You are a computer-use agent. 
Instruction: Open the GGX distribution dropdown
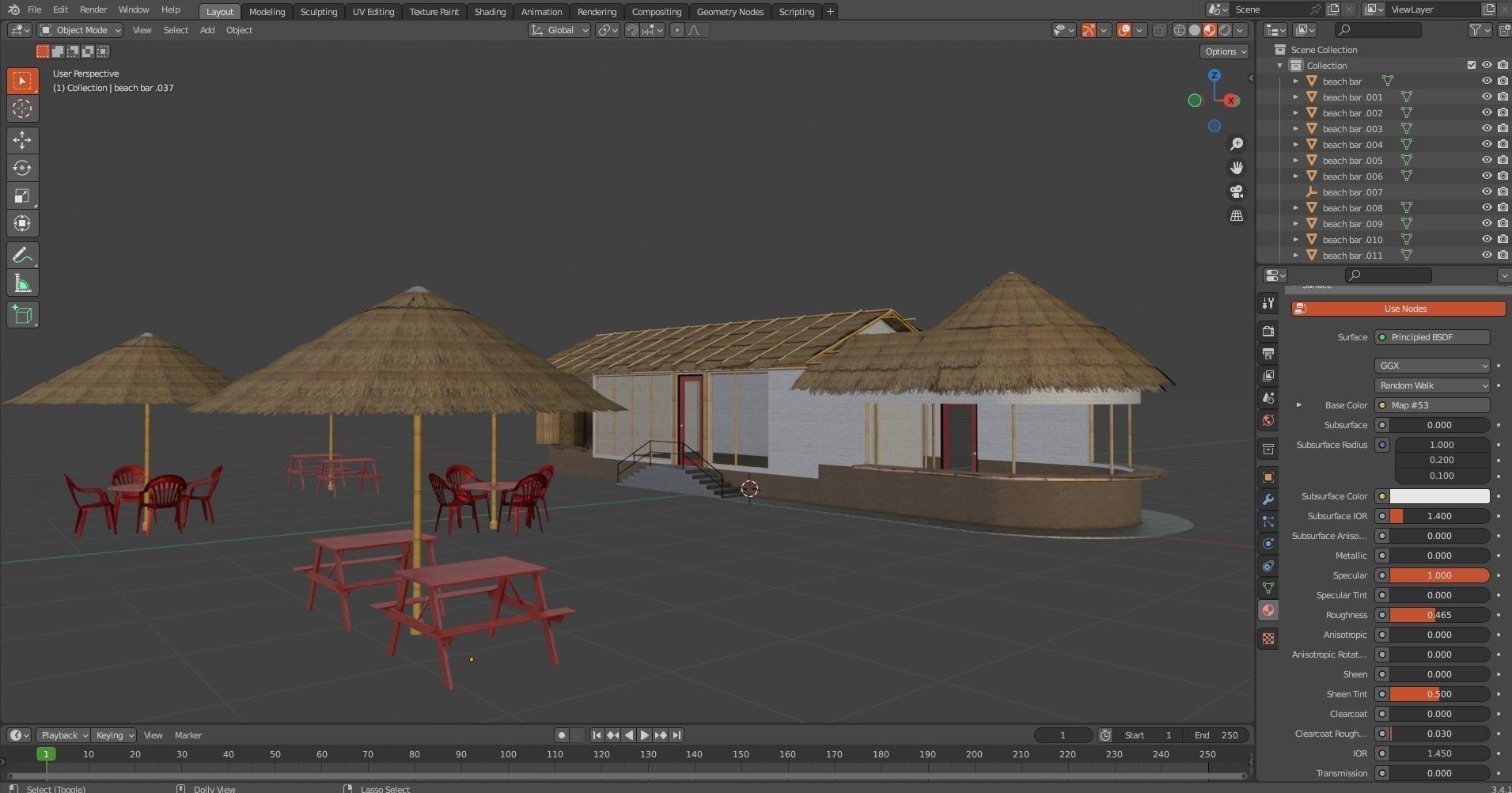1432,366
